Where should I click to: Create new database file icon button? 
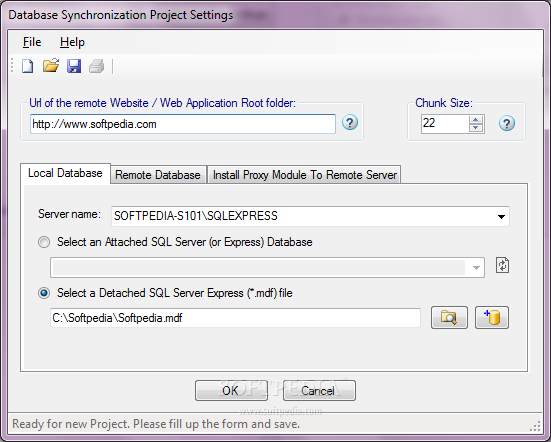[492, 318]
